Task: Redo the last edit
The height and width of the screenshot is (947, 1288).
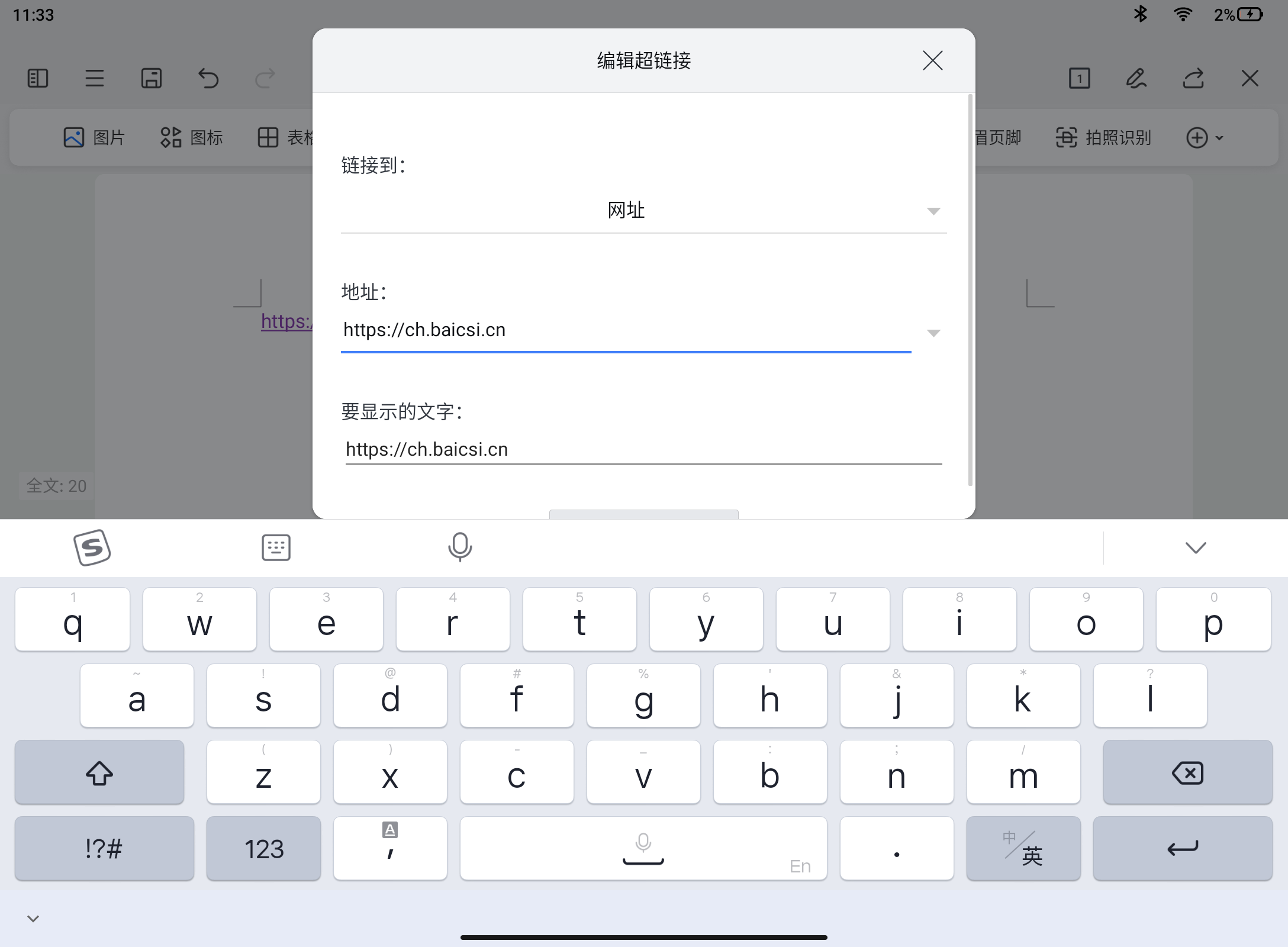Action: [265, 78]
